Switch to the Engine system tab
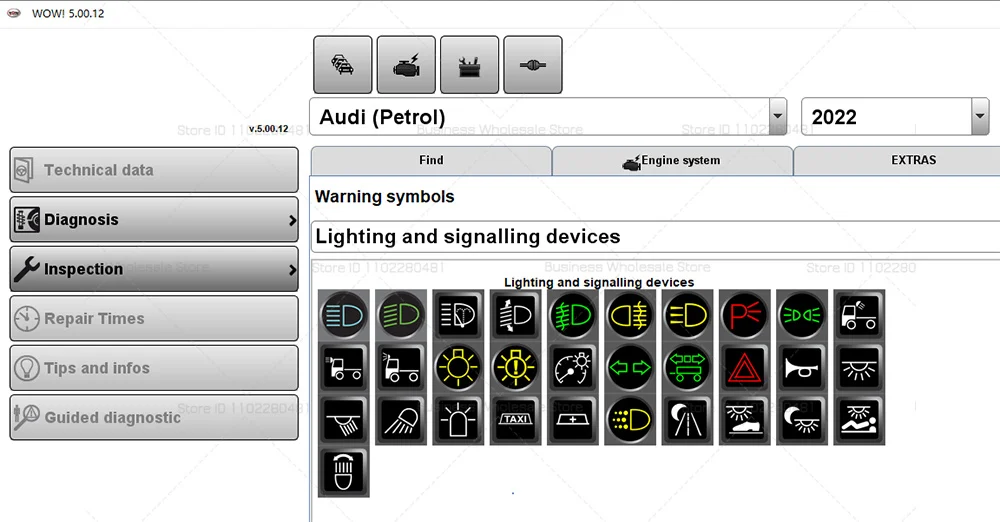The image size is (1000, 522). point(672,160)
